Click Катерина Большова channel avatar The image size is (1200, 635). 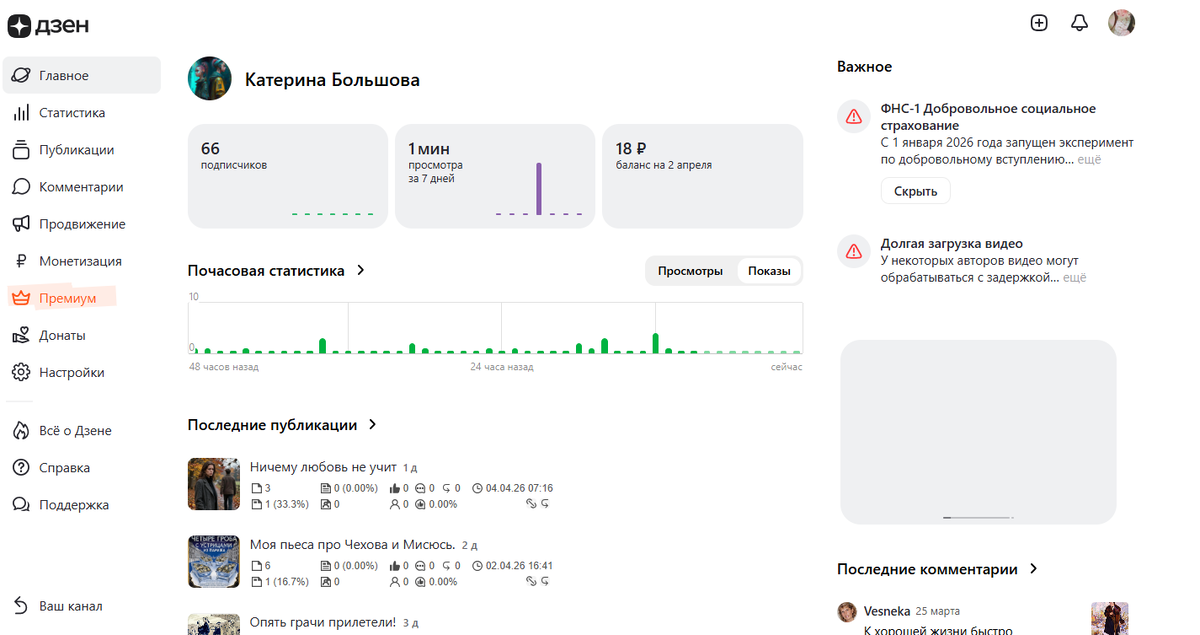pos(210,79)
